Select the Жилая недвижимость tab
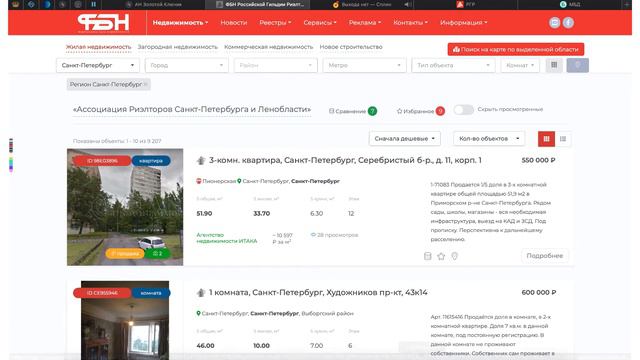640x360 pixels. click(98, 47)
